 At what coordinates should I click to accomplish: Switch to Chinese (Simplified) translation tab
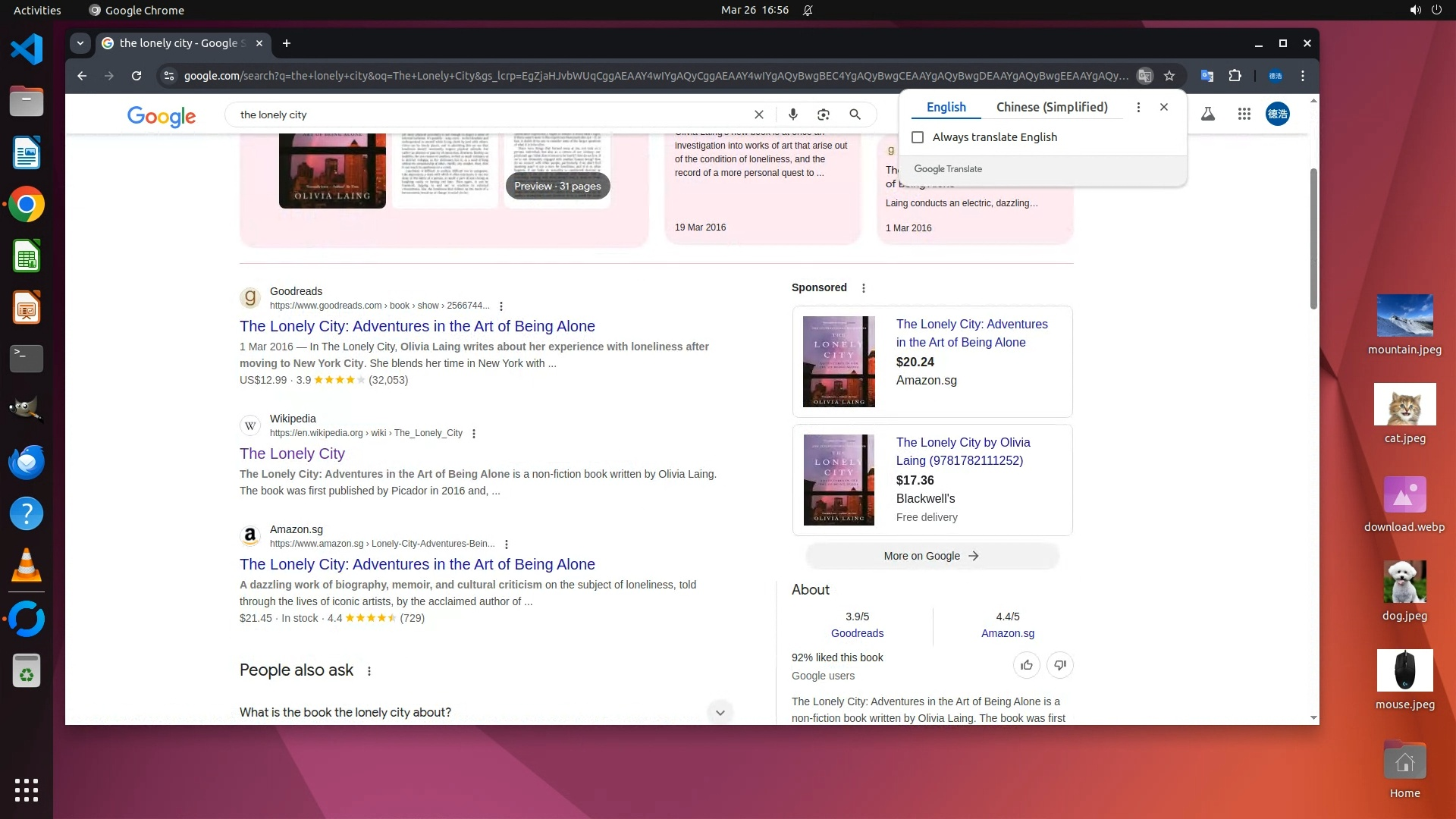pos(1052,107)
